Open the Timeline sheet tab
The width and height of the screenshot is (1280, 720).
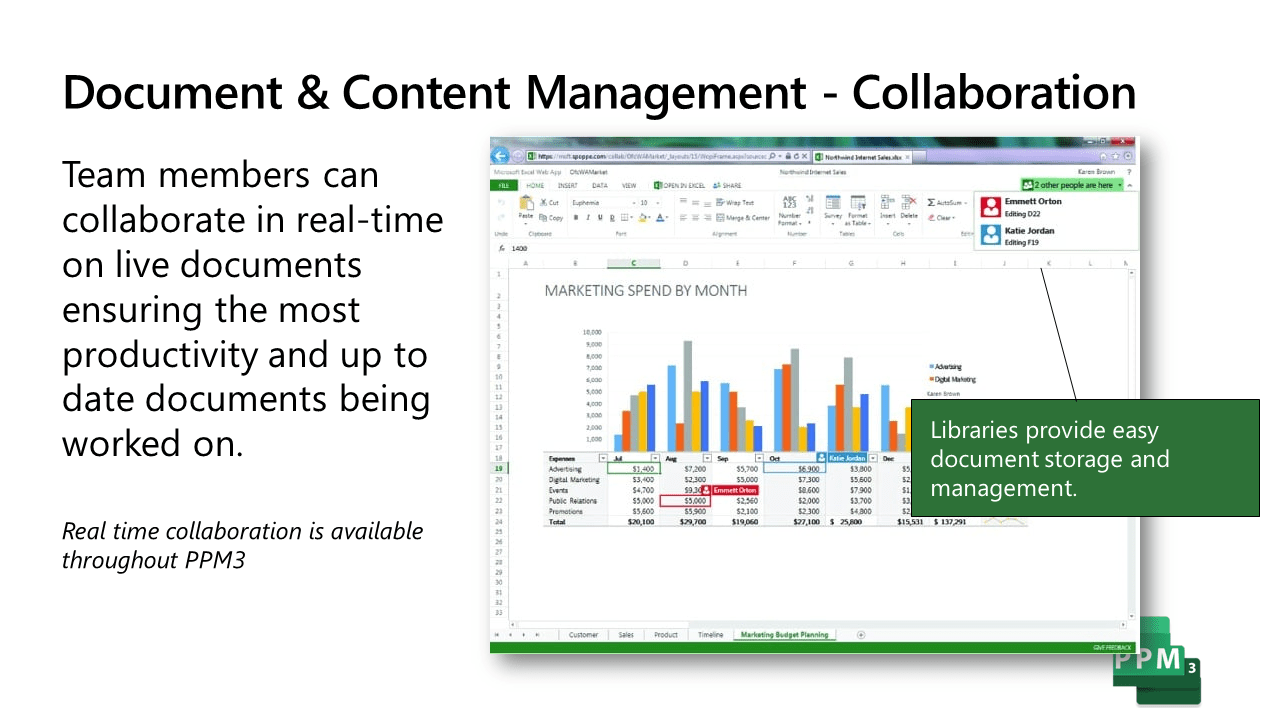(710, 635)
